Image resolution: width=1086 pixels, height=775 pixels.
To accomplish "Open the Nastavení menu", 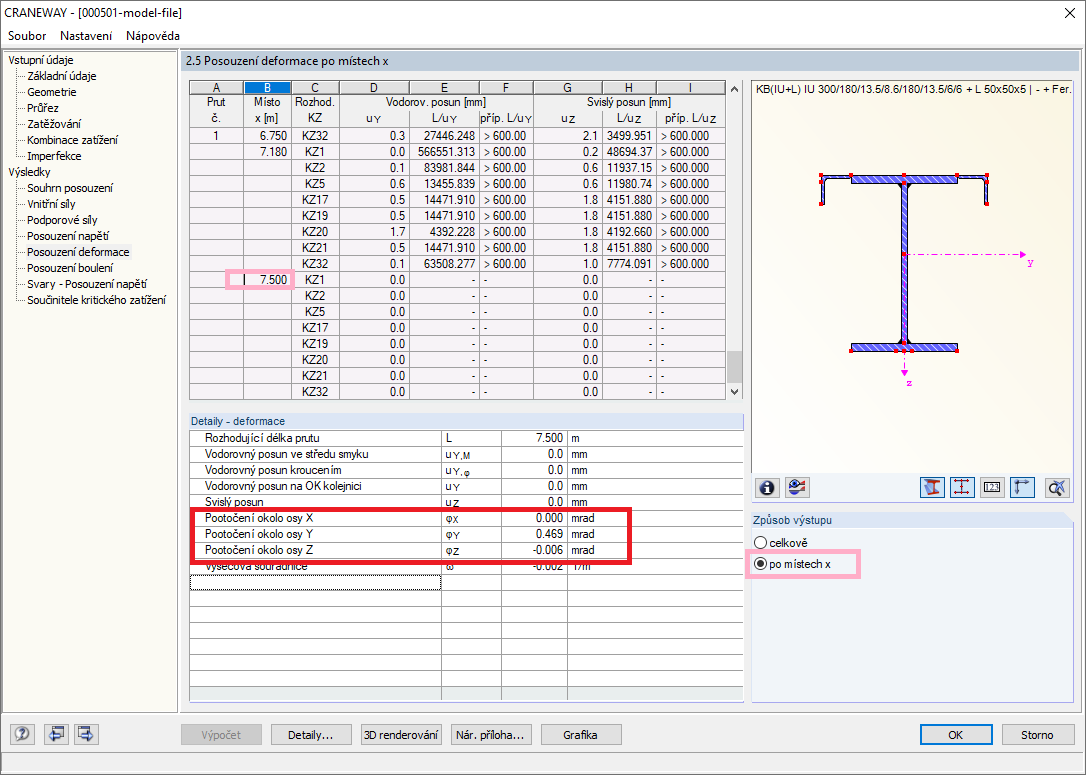I will (x=86, y=35).
